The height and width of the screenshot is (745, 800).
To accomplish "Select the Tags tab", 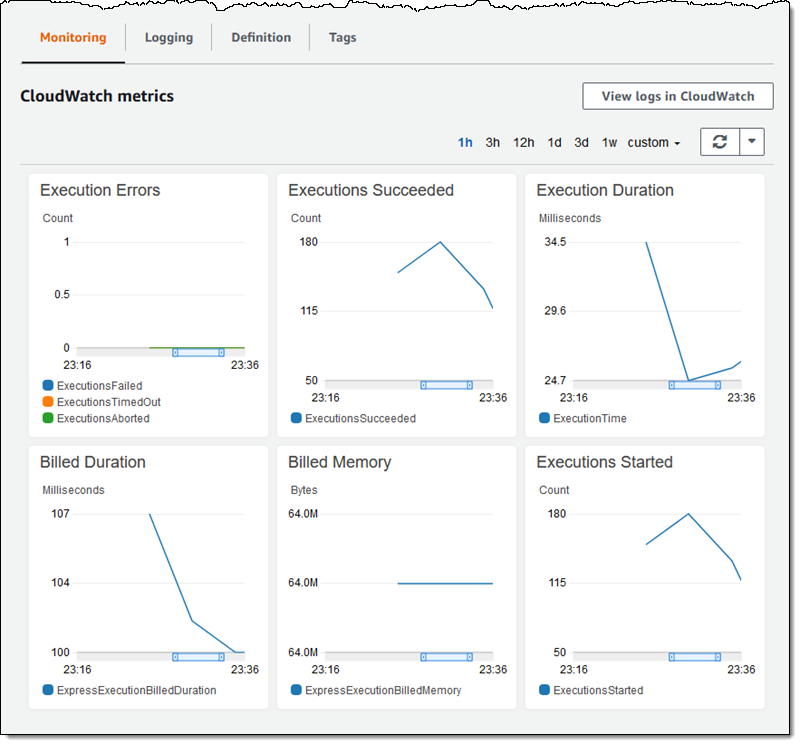I will coord(343,38).
